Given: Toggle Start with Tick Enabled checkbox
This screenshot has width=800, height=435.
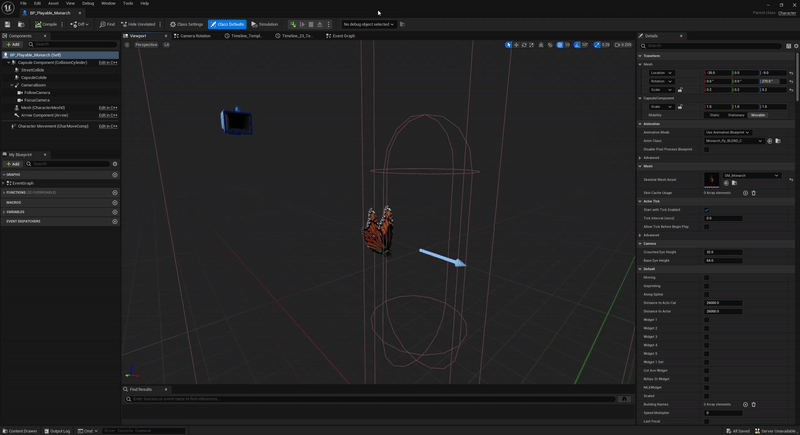Looking at the screenshot, I should pyautogui.click(x=707, y=210).
